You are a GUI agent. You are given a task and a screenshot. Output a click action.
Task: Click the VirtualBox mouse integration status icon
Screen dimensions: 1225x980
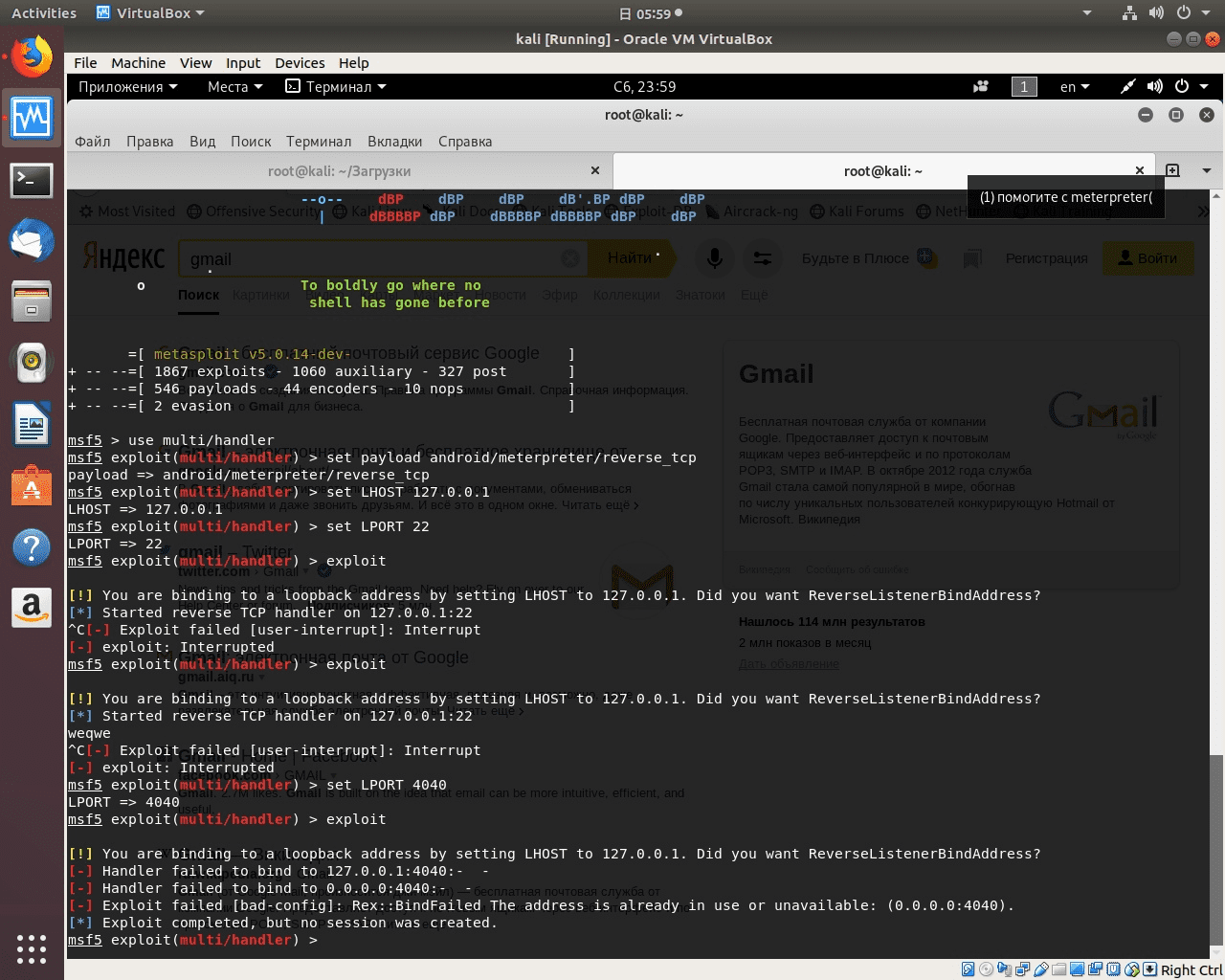tap(1132, 969)
